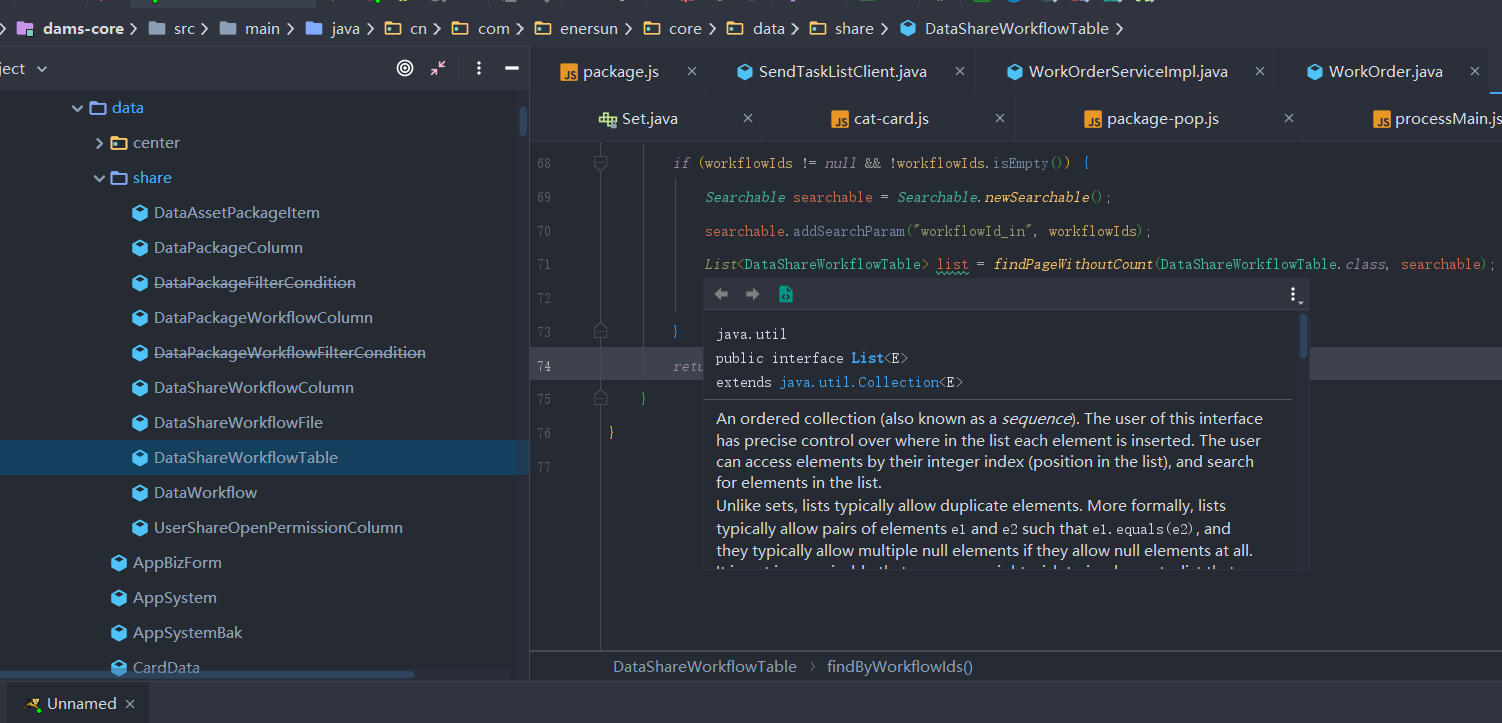
Task: Click the forward arrow in documentation popup
Action: pyautogui.click(x=753, y=294)
